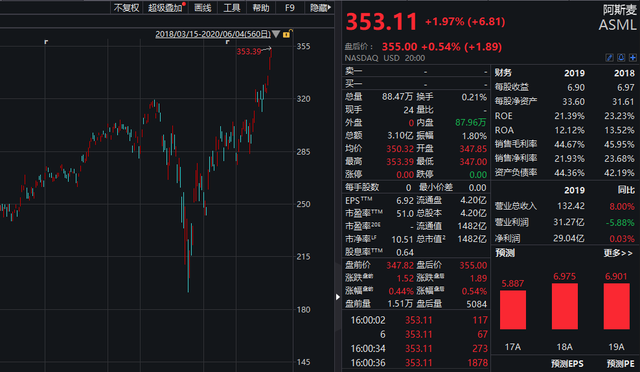Click the F9 button

pyautogui.click(x=290, y=8)
